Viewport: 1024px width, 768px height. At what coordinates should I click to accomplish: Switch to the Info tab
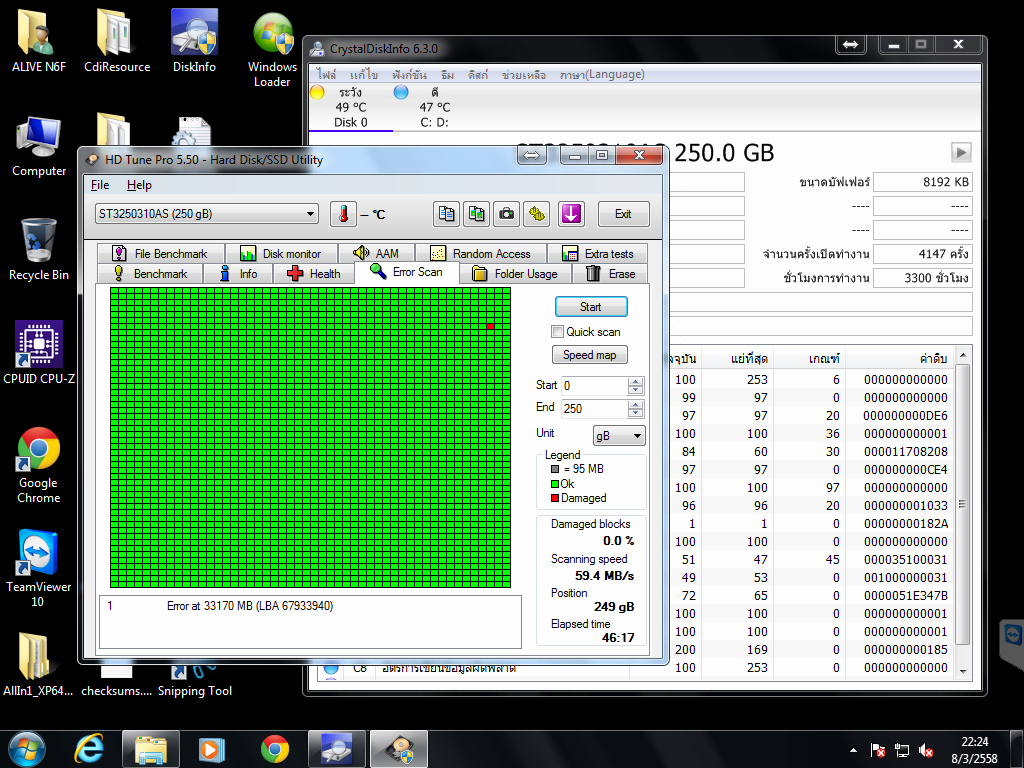click(x=238, y=274)
